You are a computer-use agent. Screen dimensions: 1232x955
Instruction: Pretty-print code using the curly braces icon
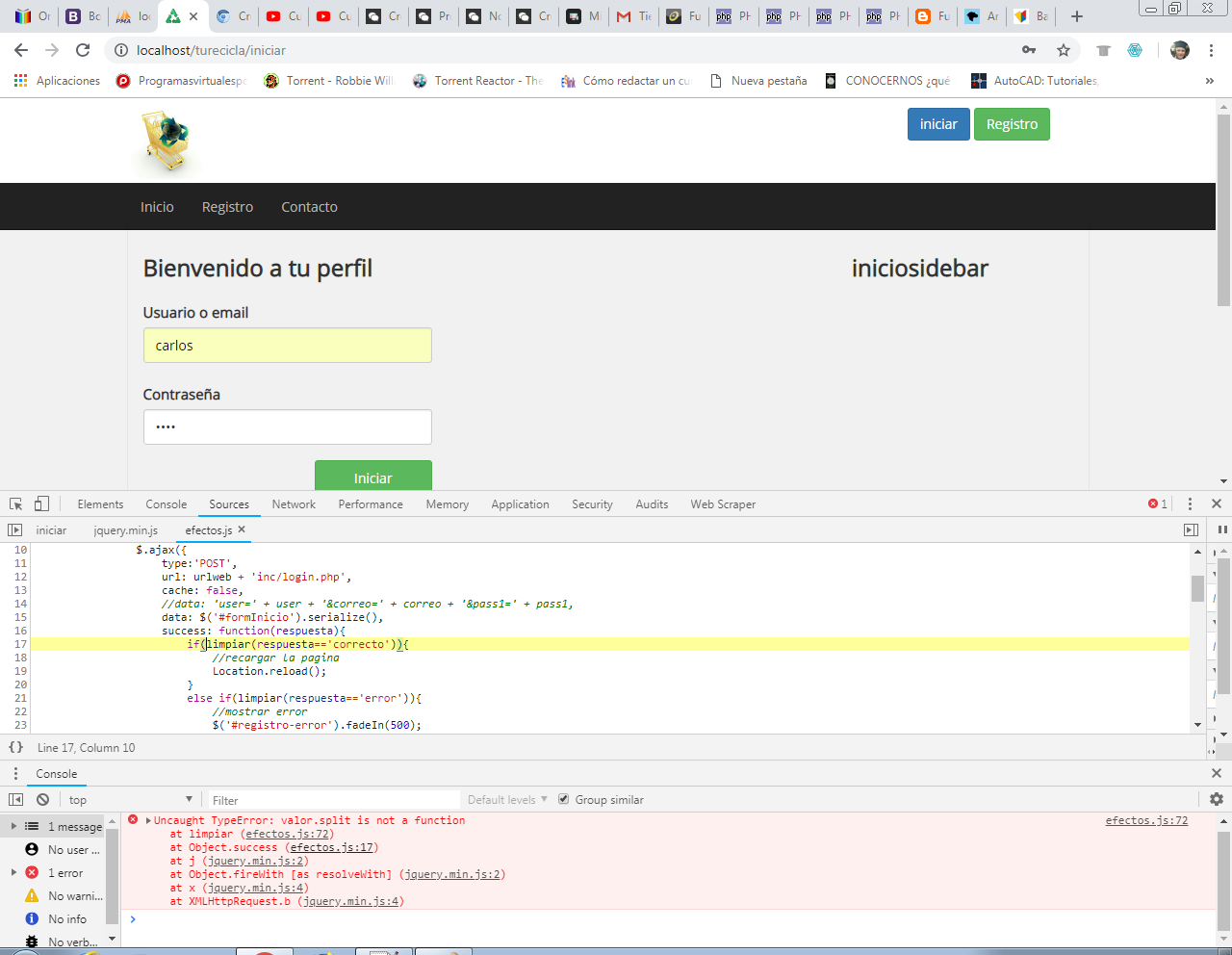pyautogui.click(x=15, y=747)
